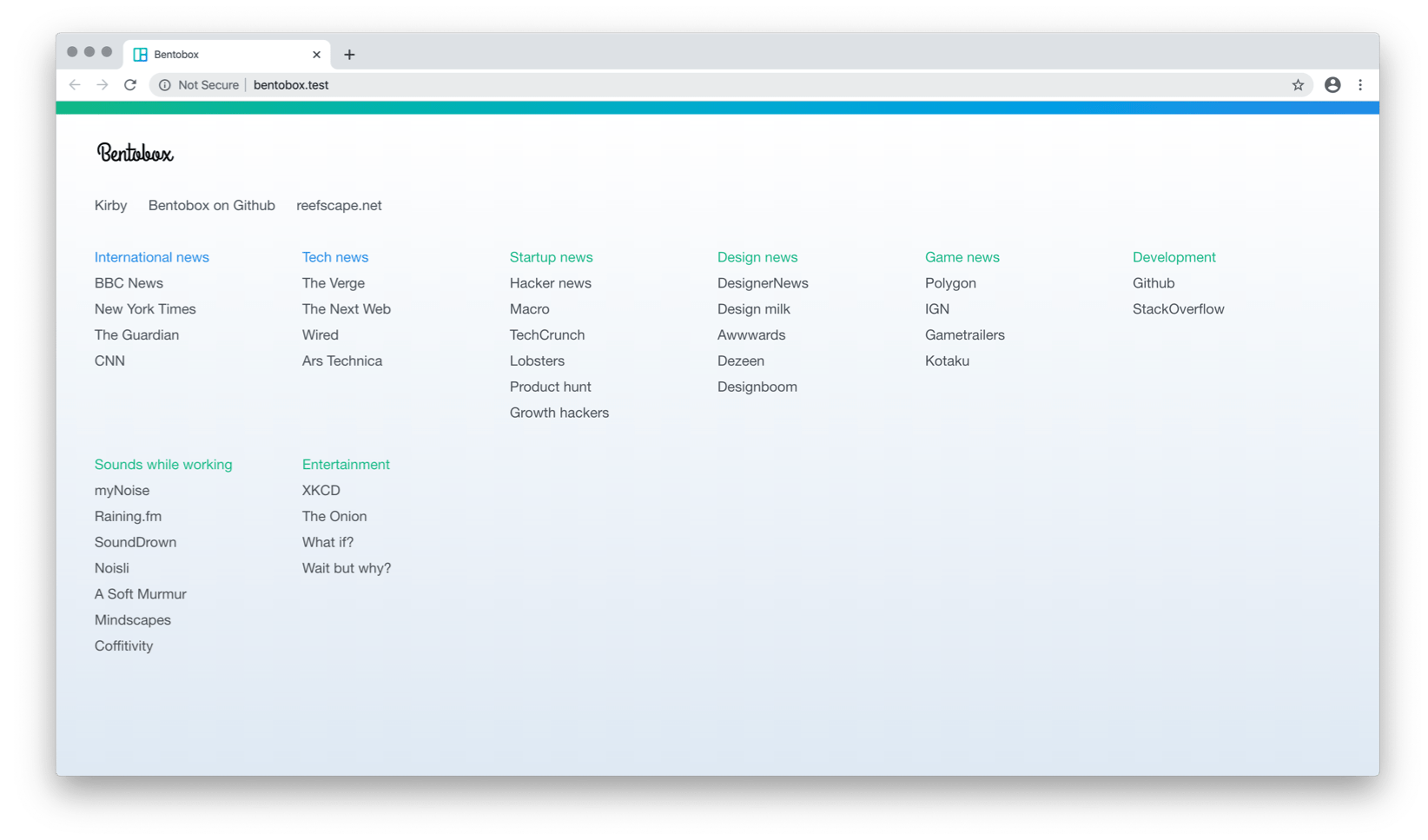
Task: Click the Game news heading
Action: 962,257
